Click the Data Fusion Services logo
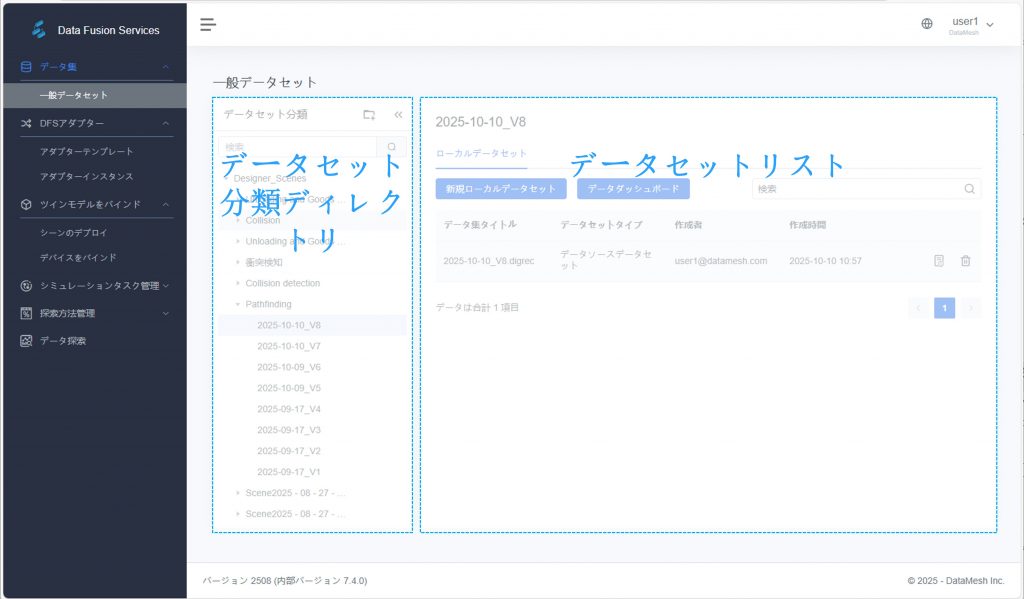The height and width of the screenshot is (599, 1024). [39, 30]
